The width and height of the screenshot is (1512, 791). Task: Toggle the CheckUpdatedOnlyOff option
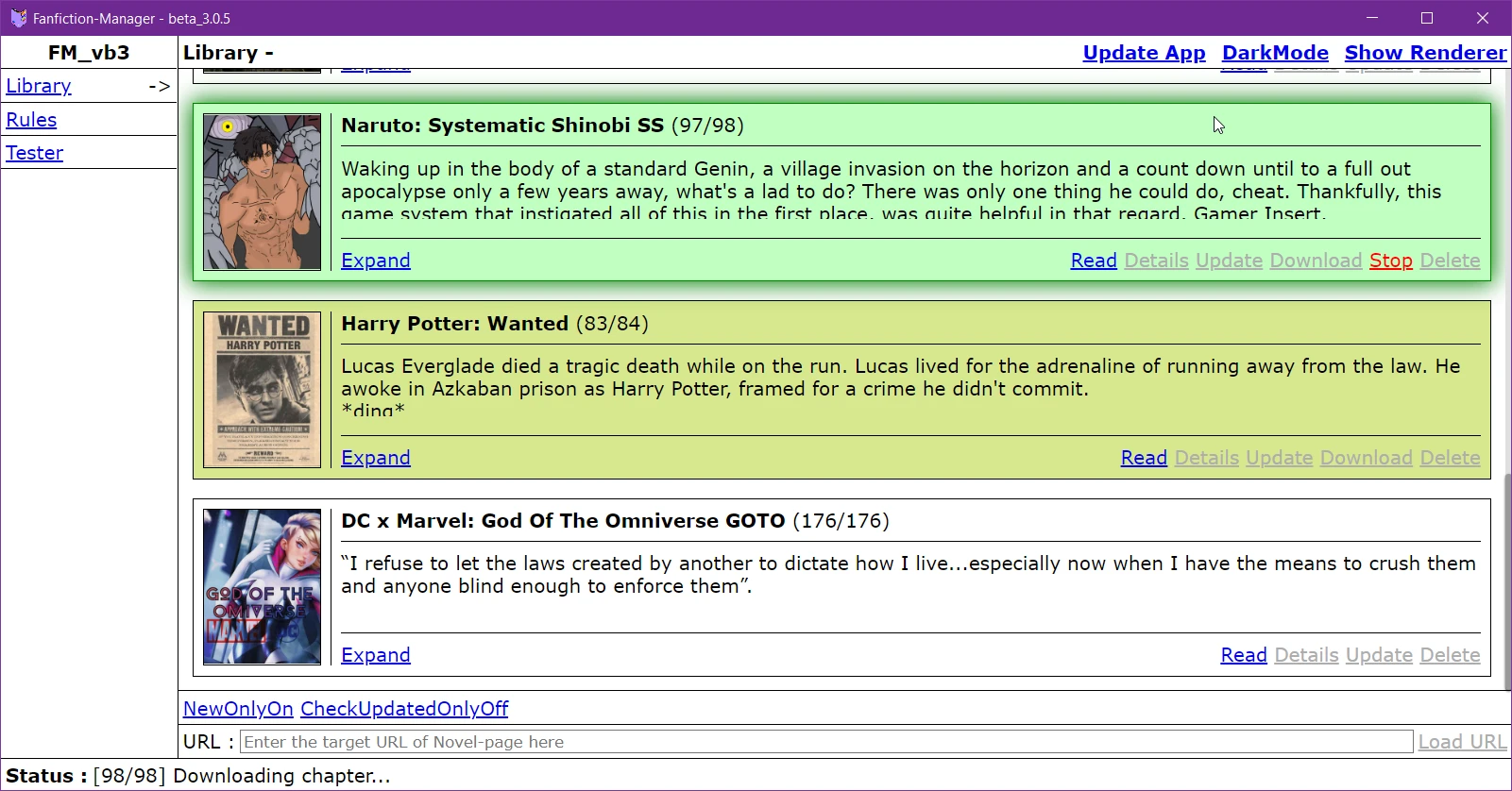coord(404,709)
